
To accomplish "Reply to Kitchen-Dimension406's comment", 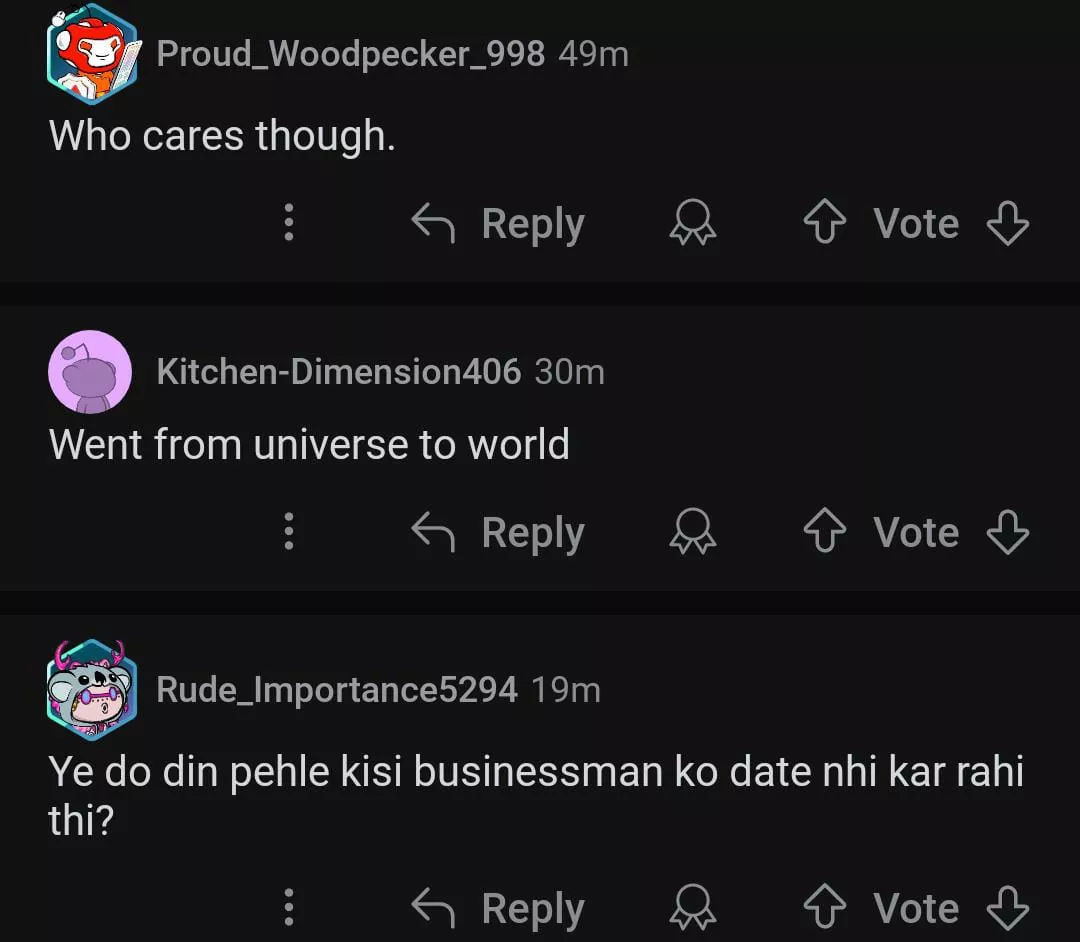I will pyautogui.click(x=499, y=532).
